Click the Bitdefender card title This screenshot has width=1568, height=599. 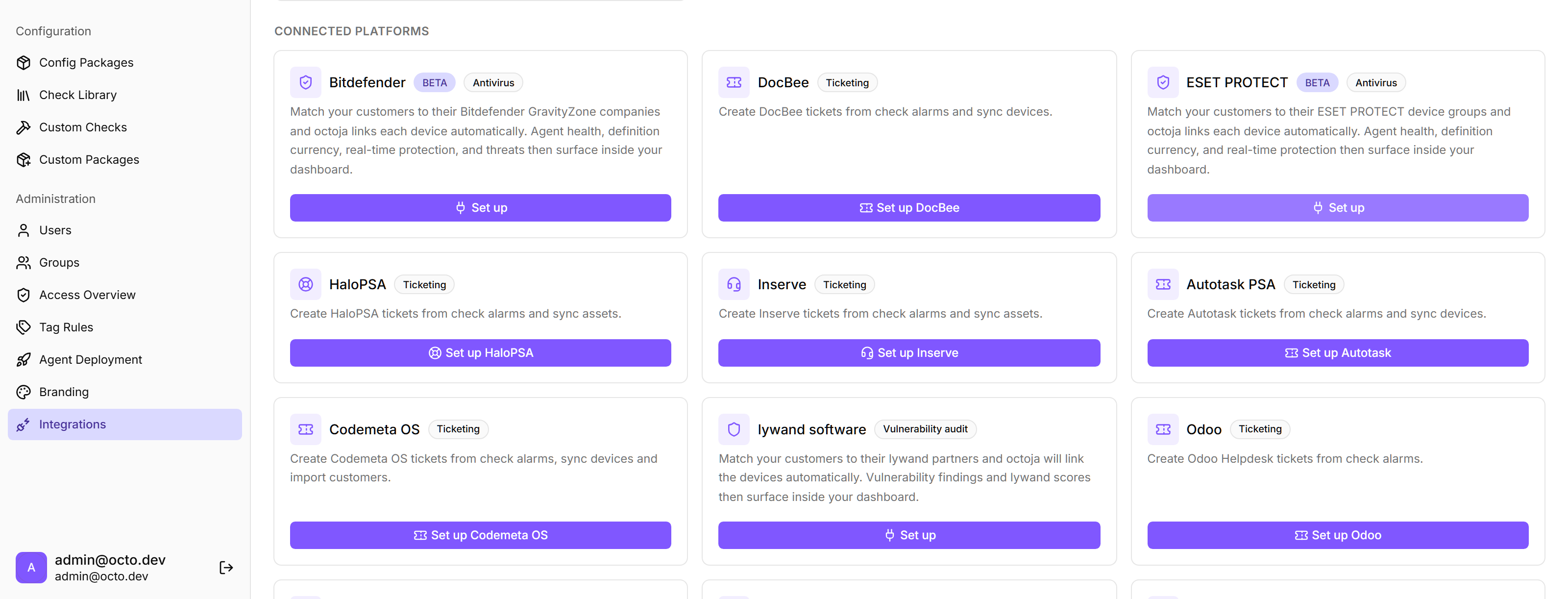367,83
